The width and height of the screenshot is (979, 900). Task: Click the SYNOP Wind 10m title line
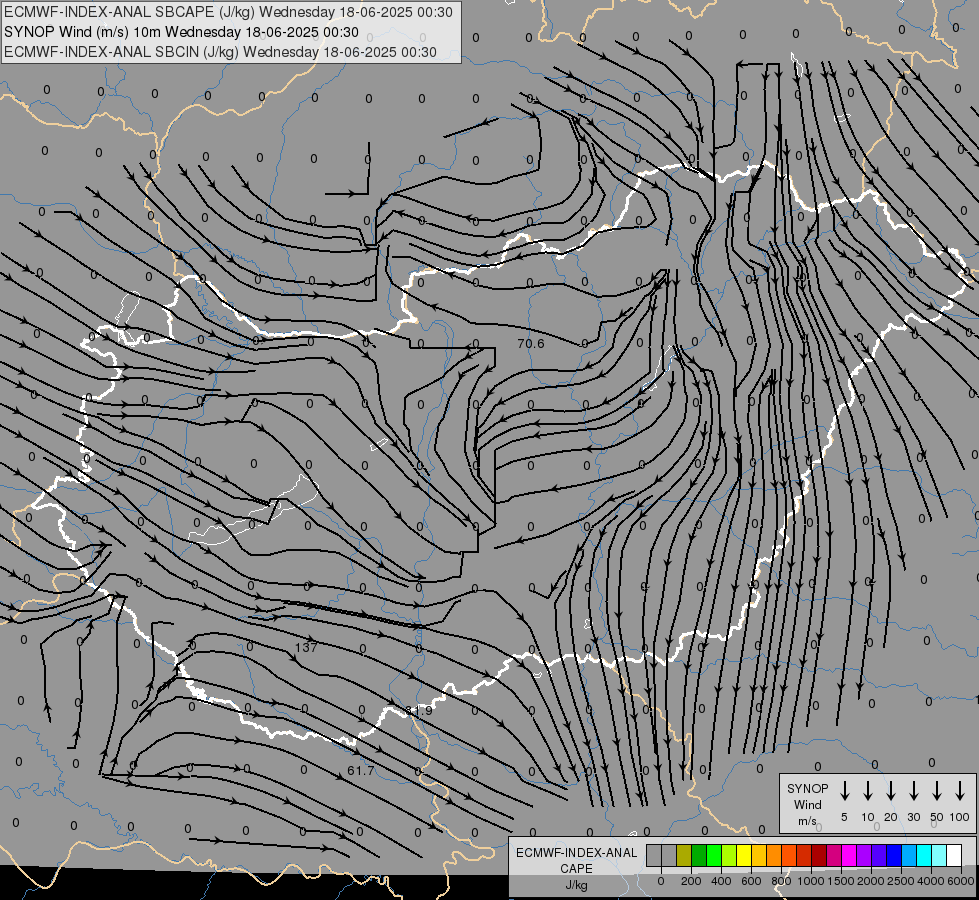click(x=181, y=32)
